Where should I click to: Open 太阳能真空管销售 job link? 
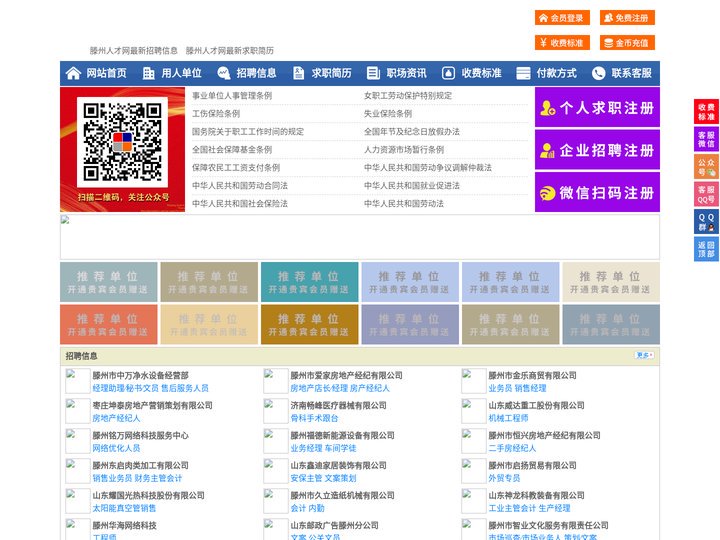124,508
